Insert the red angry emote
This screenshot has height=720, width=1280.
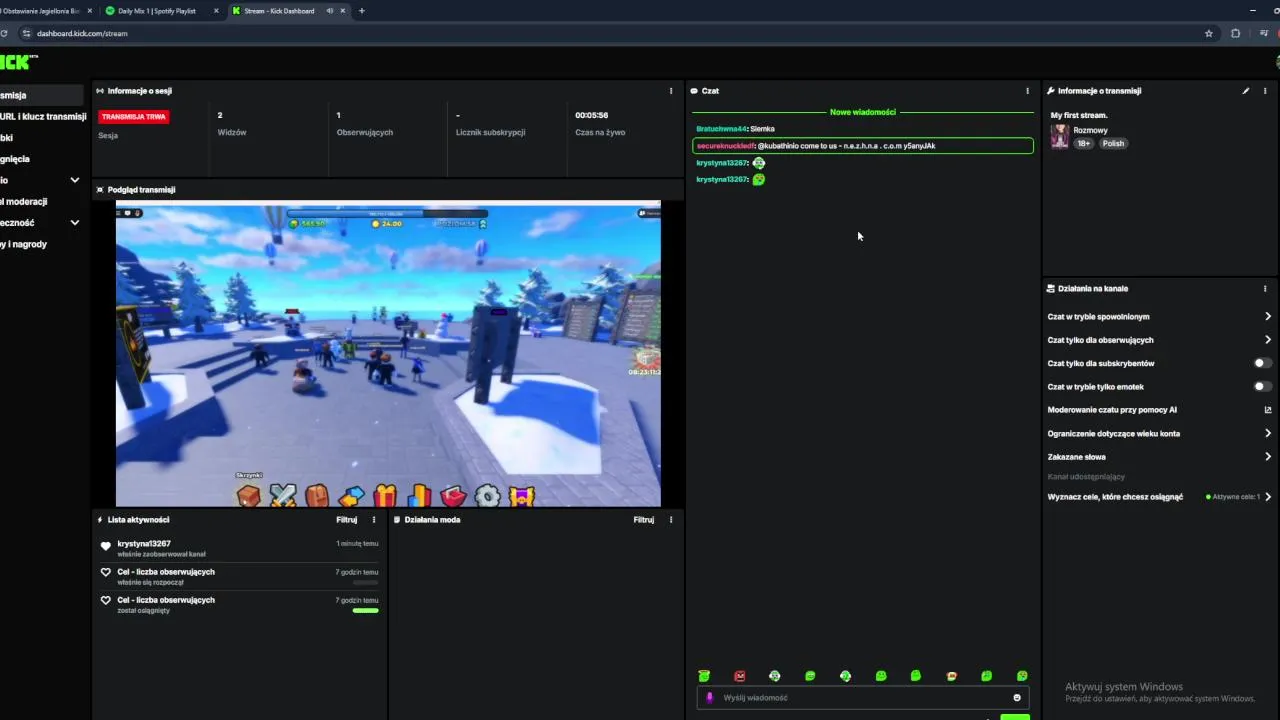[740, 676]
